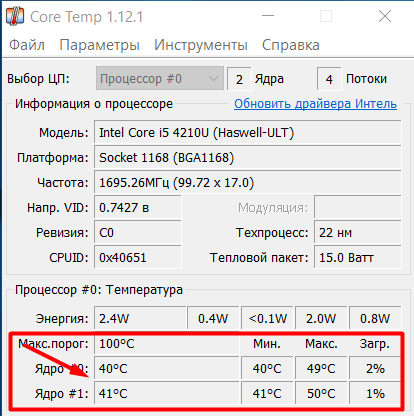Open the Файл menu
The height and width of the screenshot is (416, 414).
[x=27, y=45]
